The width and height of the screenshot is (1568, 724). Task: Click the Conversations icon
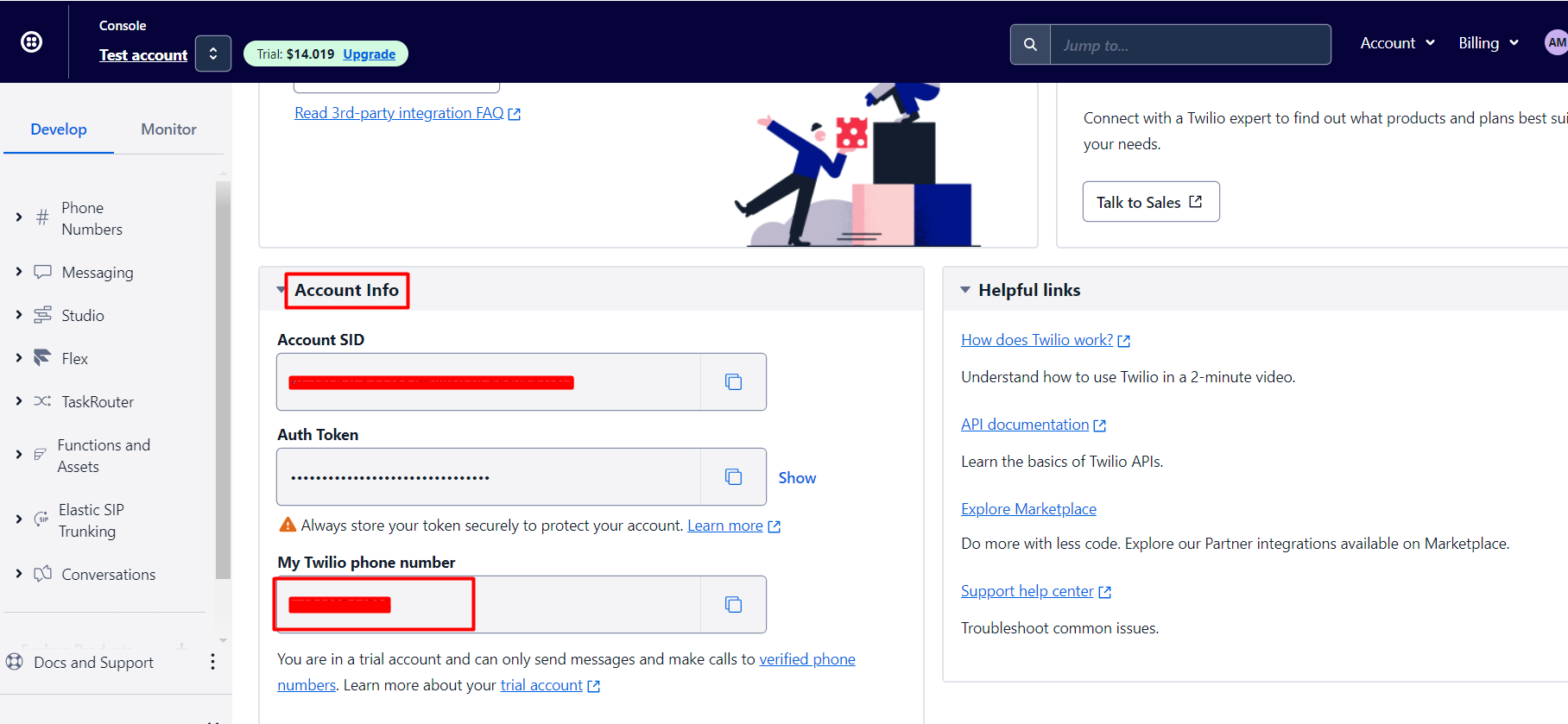pos(42,574)
